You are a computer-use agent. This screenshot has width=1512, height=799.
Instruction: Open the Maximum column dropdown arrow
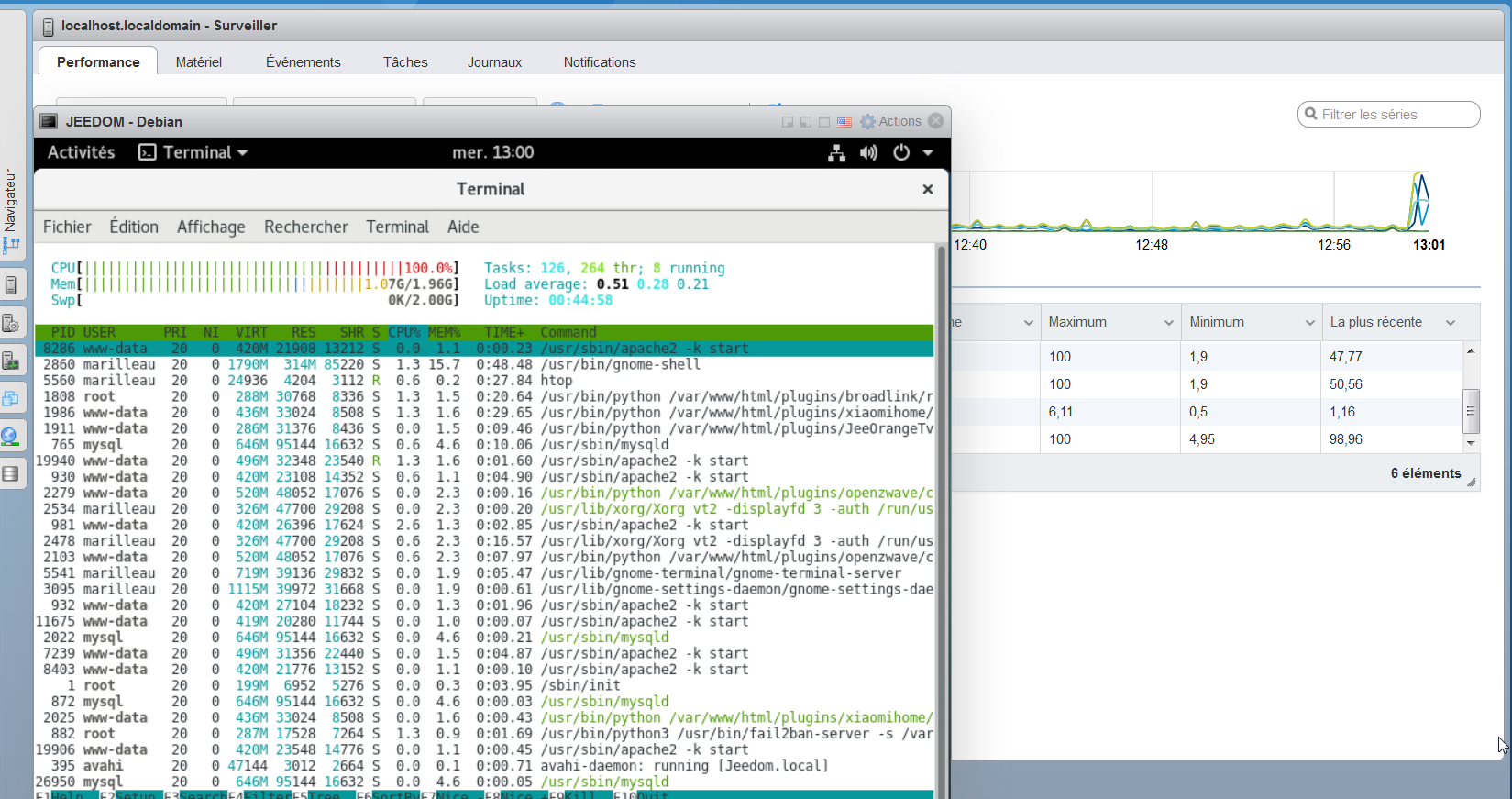1168,323
